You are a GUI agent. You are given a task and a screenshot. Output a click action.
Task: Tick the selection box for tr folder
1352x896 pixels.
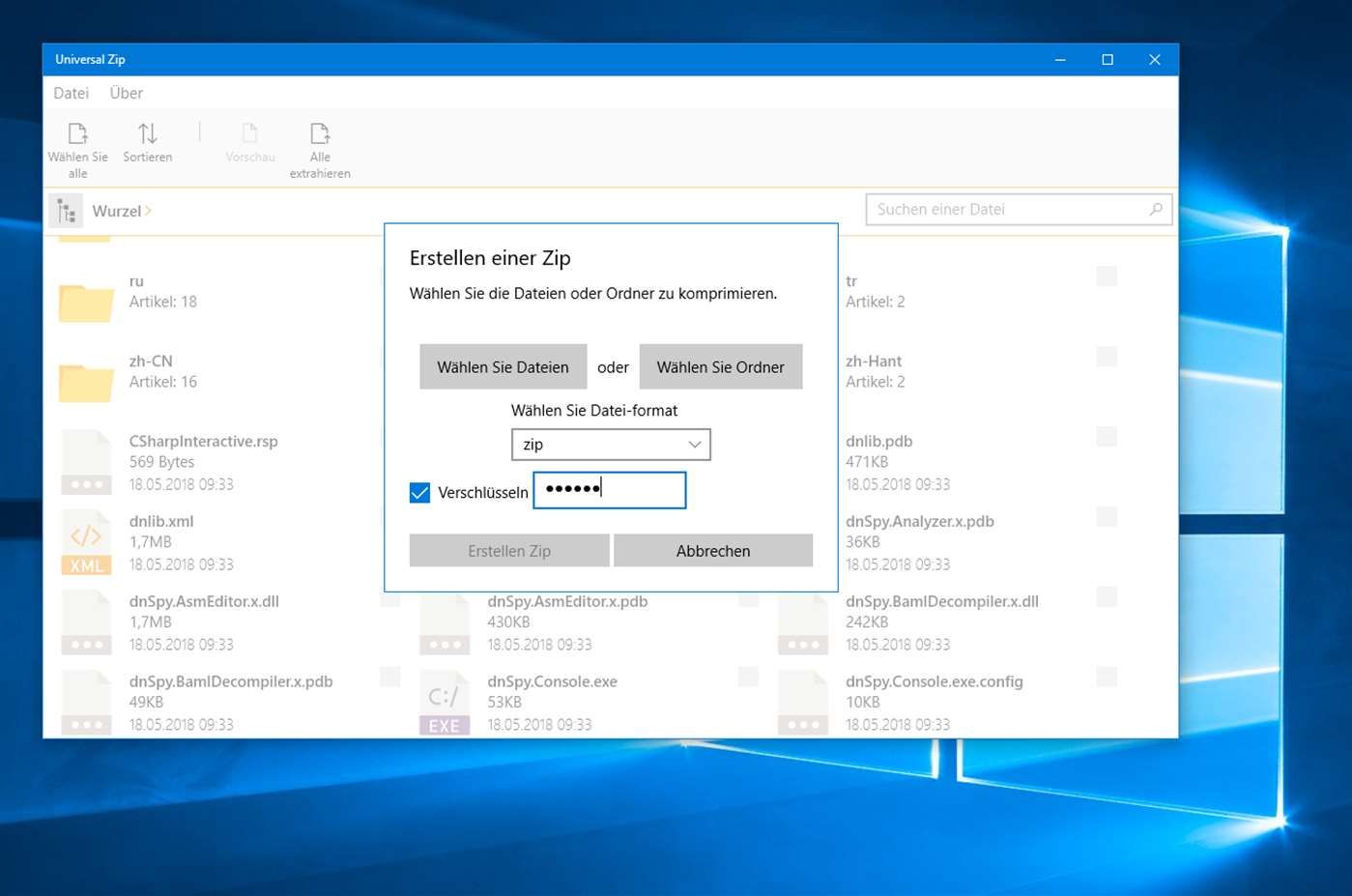[x=1107, y=276]
